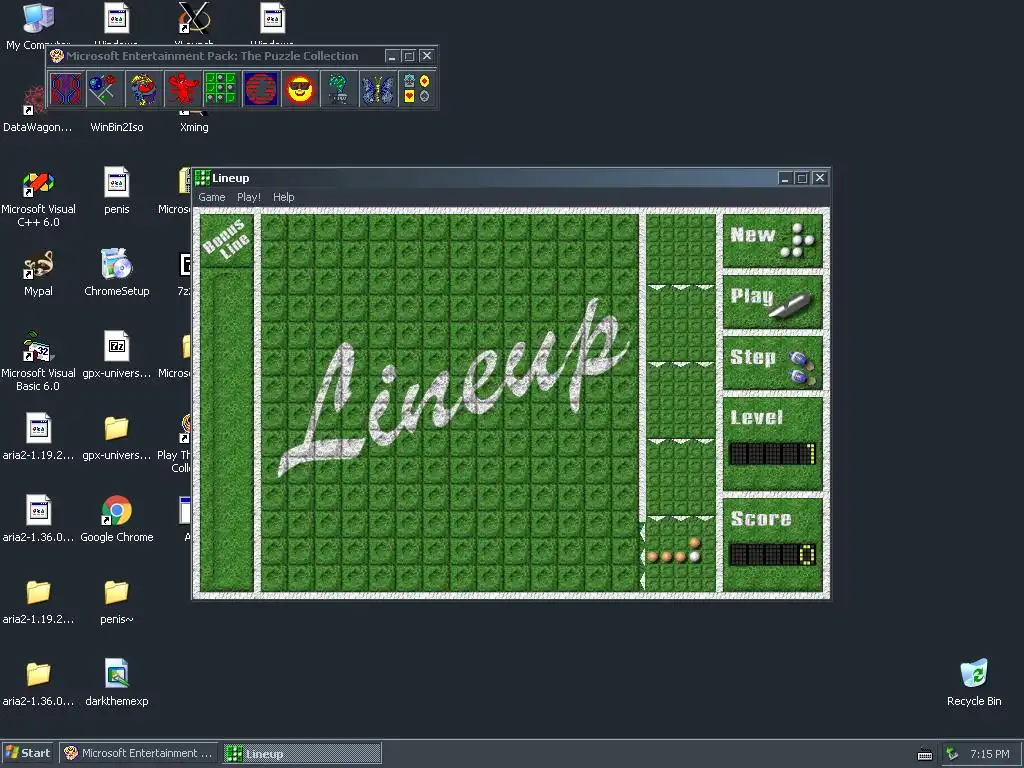Image resolution: width=1024 pixels, height=768 pixels.
Task: Open the Start menu
Action: click(27, 753)
